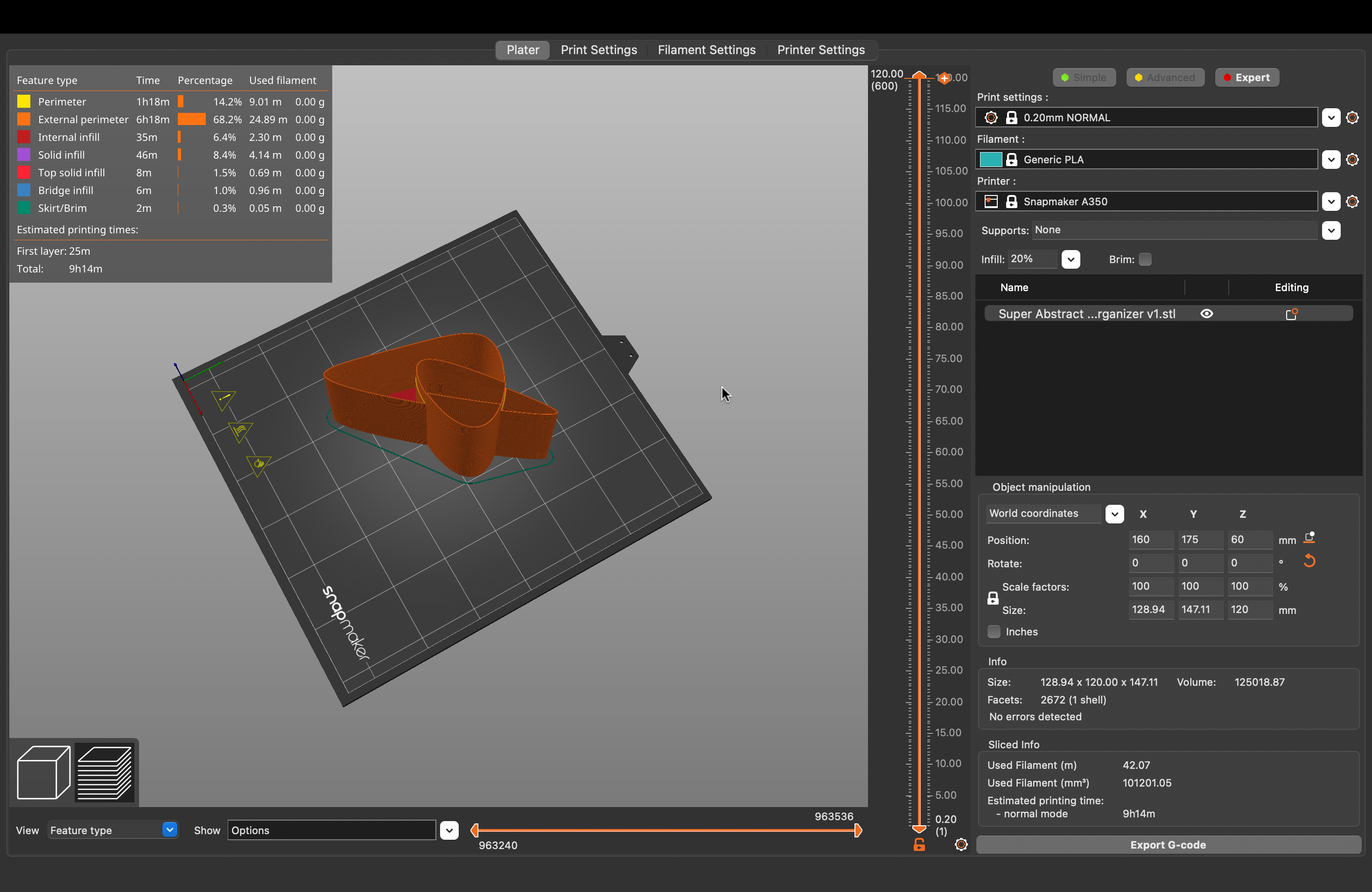This screenshot has width=1372, height=892.
Task: Click the reset rotation arrow icon
Action: pos(1309,561)
